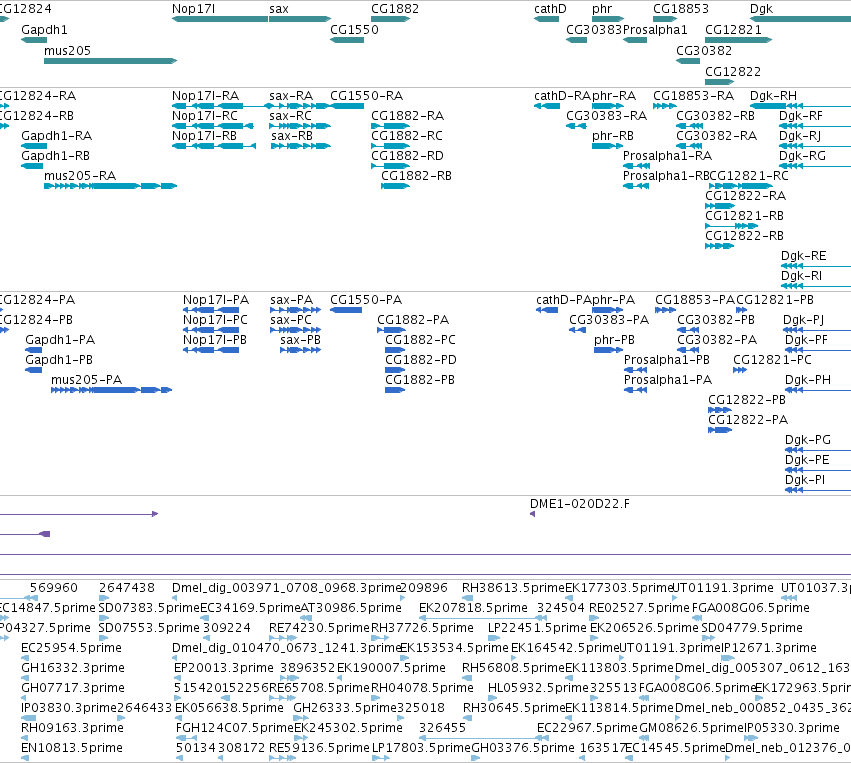Select the EC25954.5prime EST label
The image size is (851, 763).
pos(71,647)
